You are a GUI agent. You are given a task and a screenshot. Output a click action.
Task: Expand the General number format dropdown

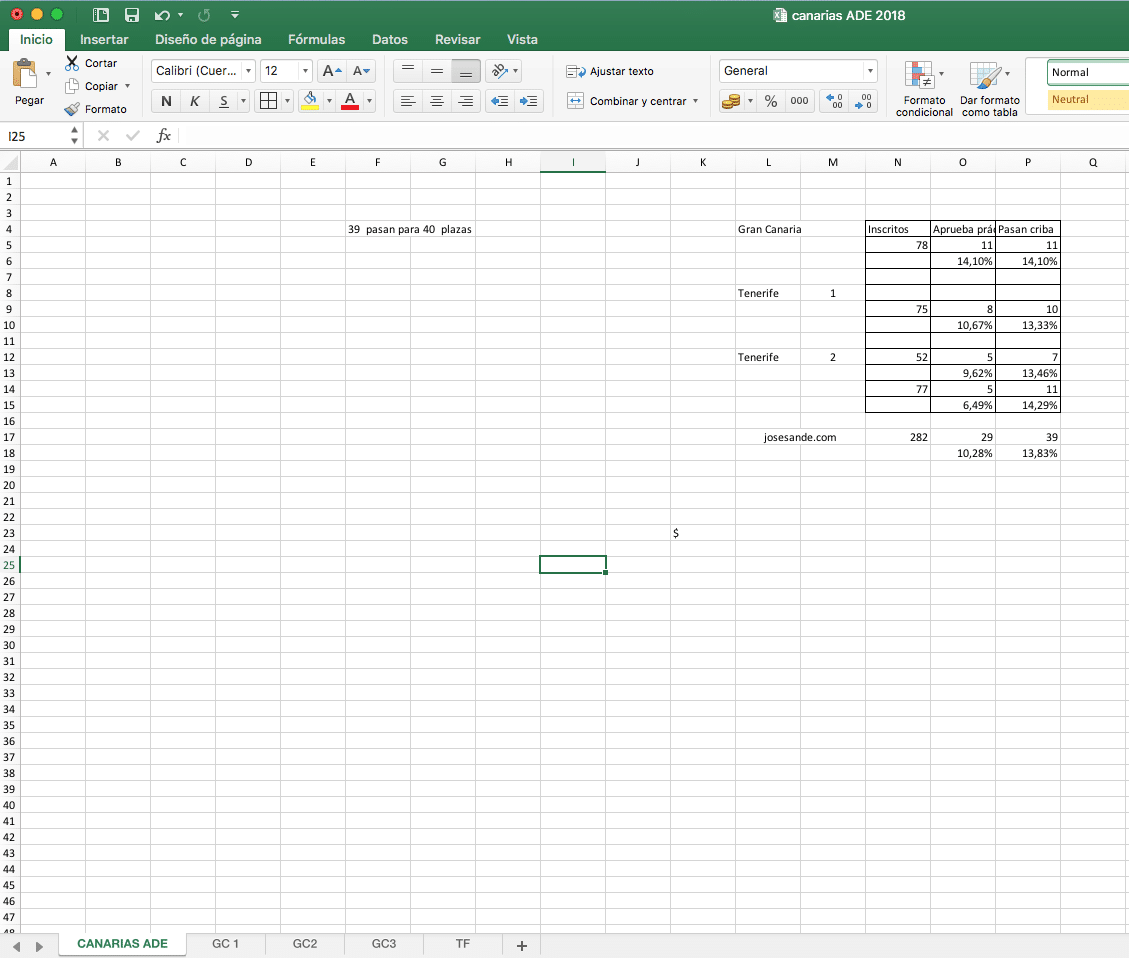(871, 71)
